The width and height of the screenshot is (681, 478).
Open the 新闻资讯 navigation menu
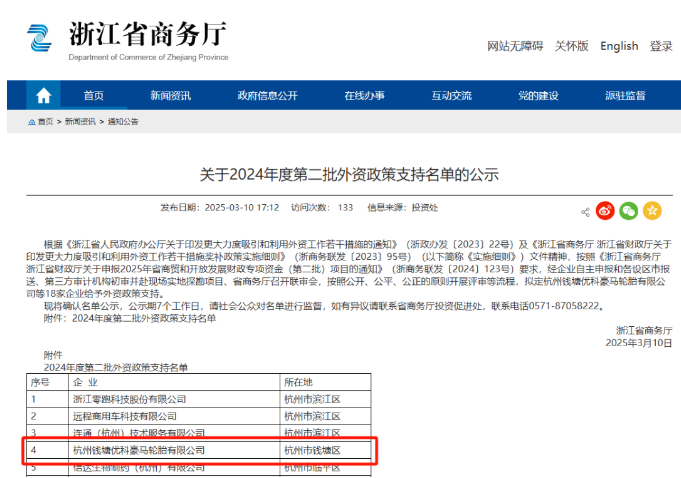(170, 96)
